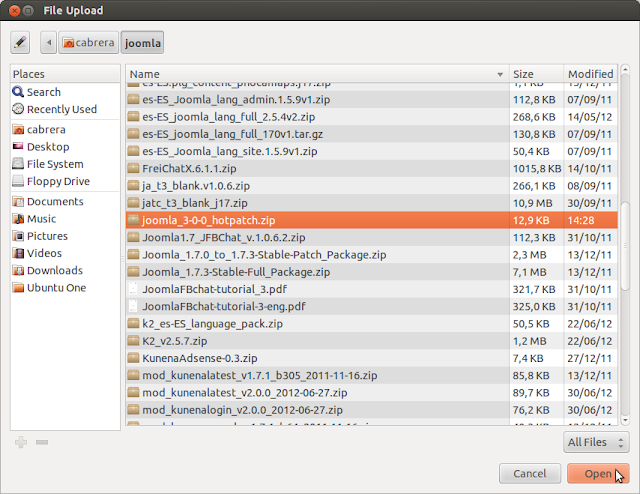640x494 pixels.
Task: Select Joomla_1.7.3-Stable-Full_Package.zip
Action: 371,272
